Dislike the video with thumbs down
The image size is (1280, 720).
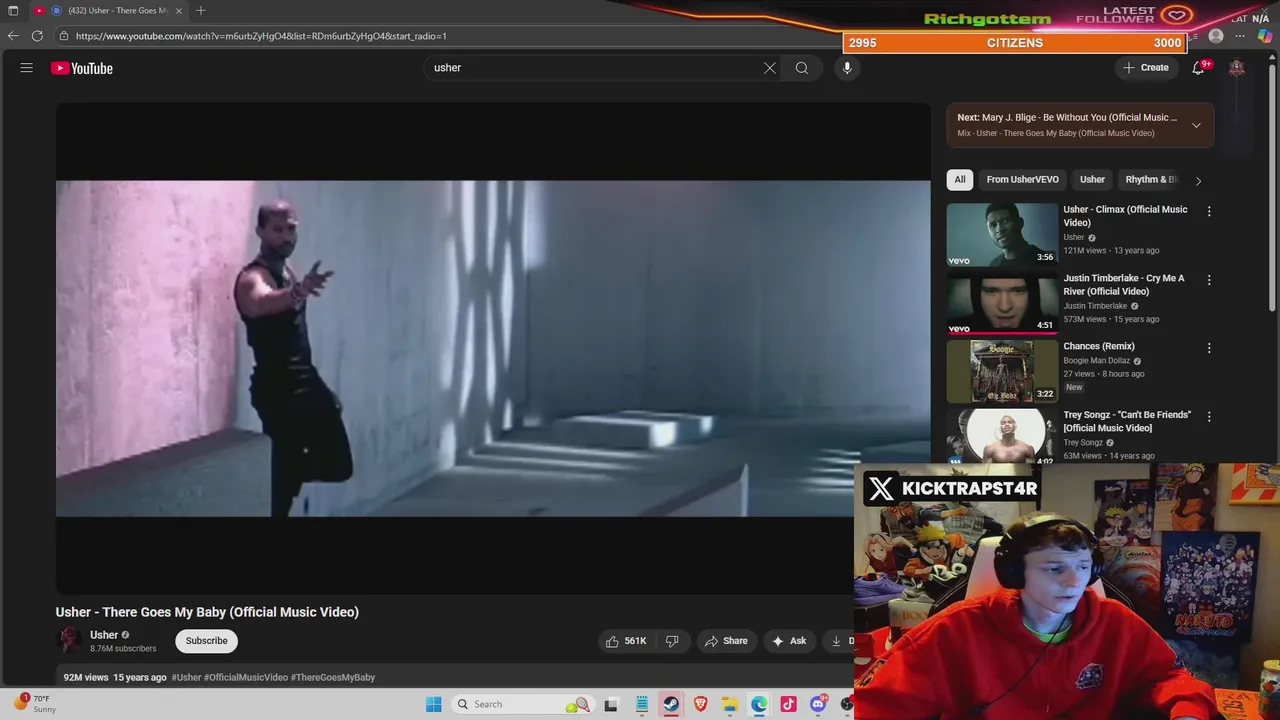(x=672, y=641)
